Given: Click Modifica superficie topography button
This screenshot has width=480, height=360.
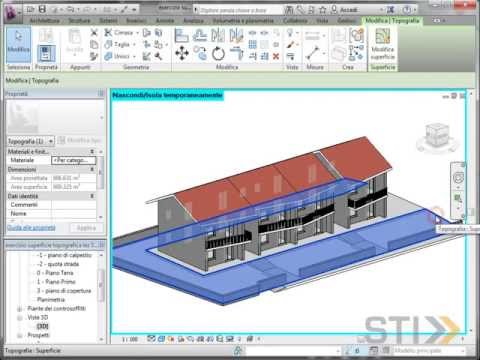Looking at the screenshot, I should pos(383,44).
